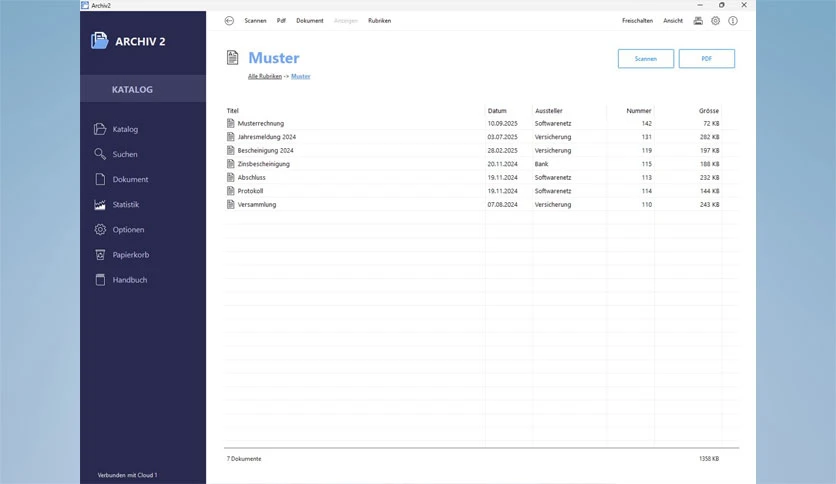This screenshot has height=484, width=836.
Task: Select the Versammlung title text
Action: (256, 205)
